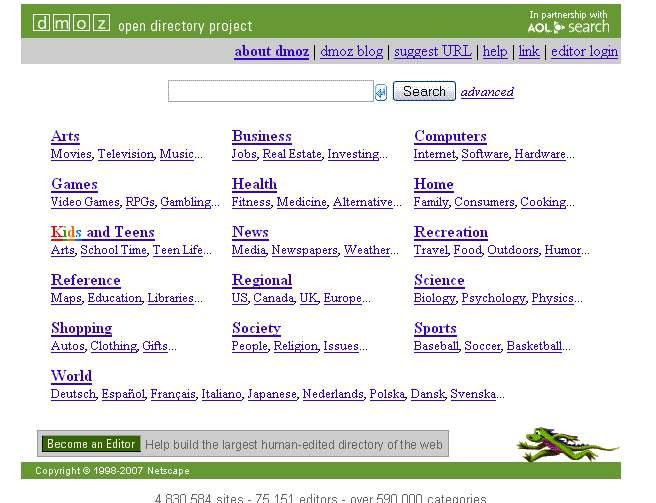Image resolution: width=656 pixels, height=503 pixels.
Task: Browse the Shopping category heading
Action: [x=81, y=328]
